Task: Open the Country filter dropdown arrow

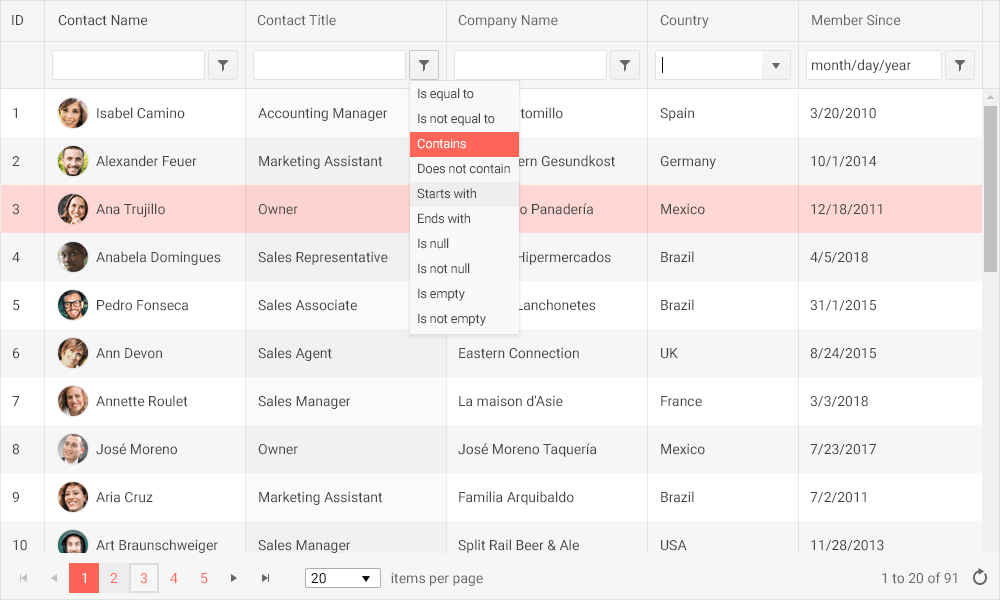Action: [x=775, y=64]
